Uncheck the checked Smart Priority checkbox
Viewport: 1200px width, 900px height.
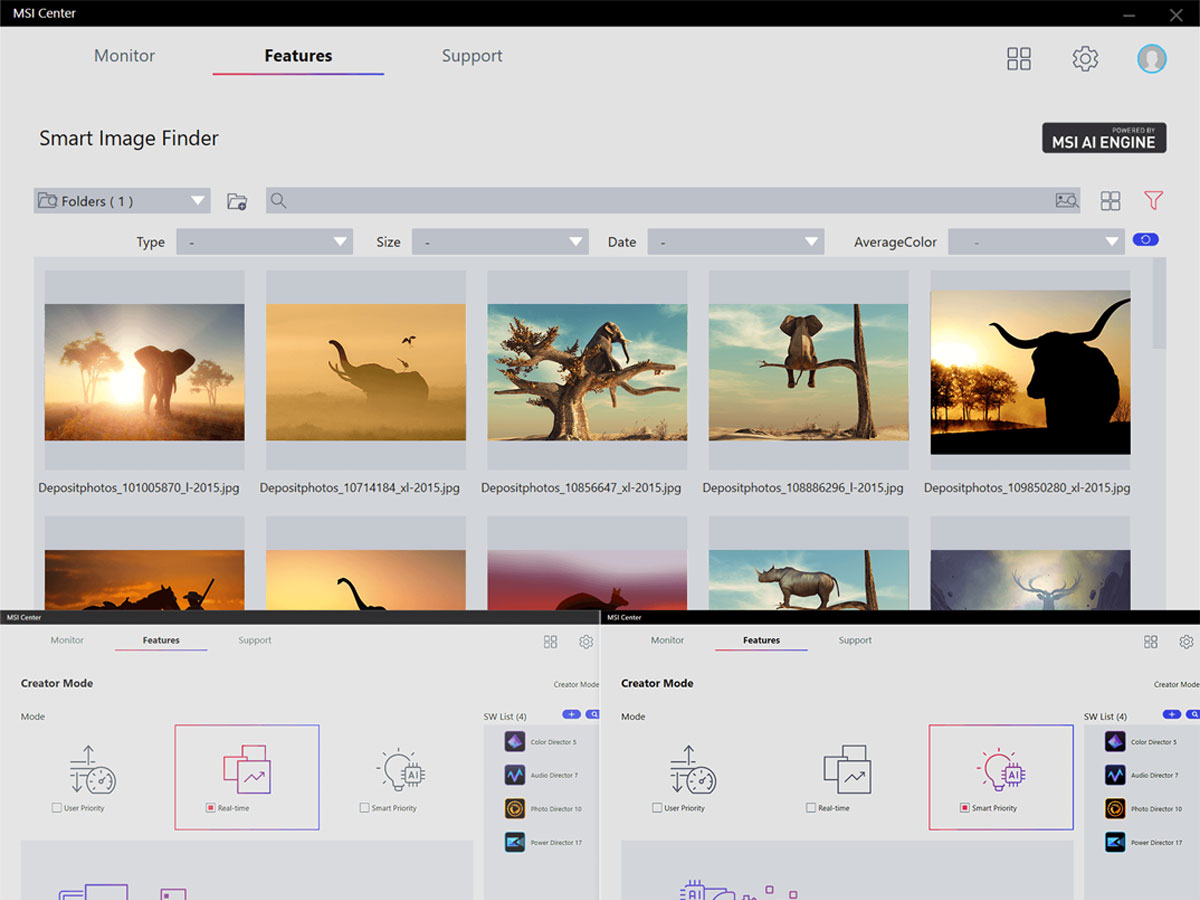tap(965, 808)
